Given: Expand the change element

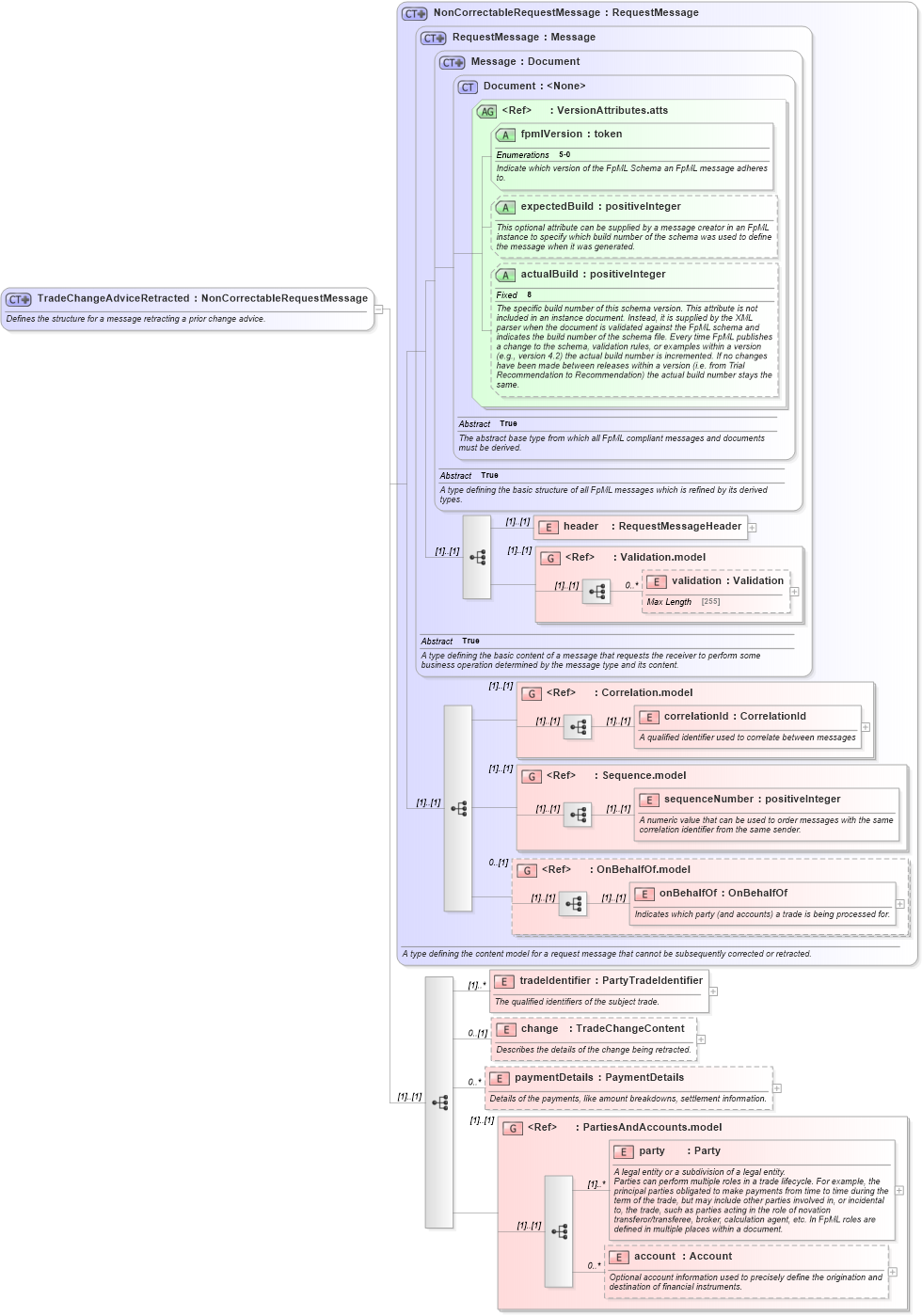Looking at the screenshot, I should (x=702, y=1039).
